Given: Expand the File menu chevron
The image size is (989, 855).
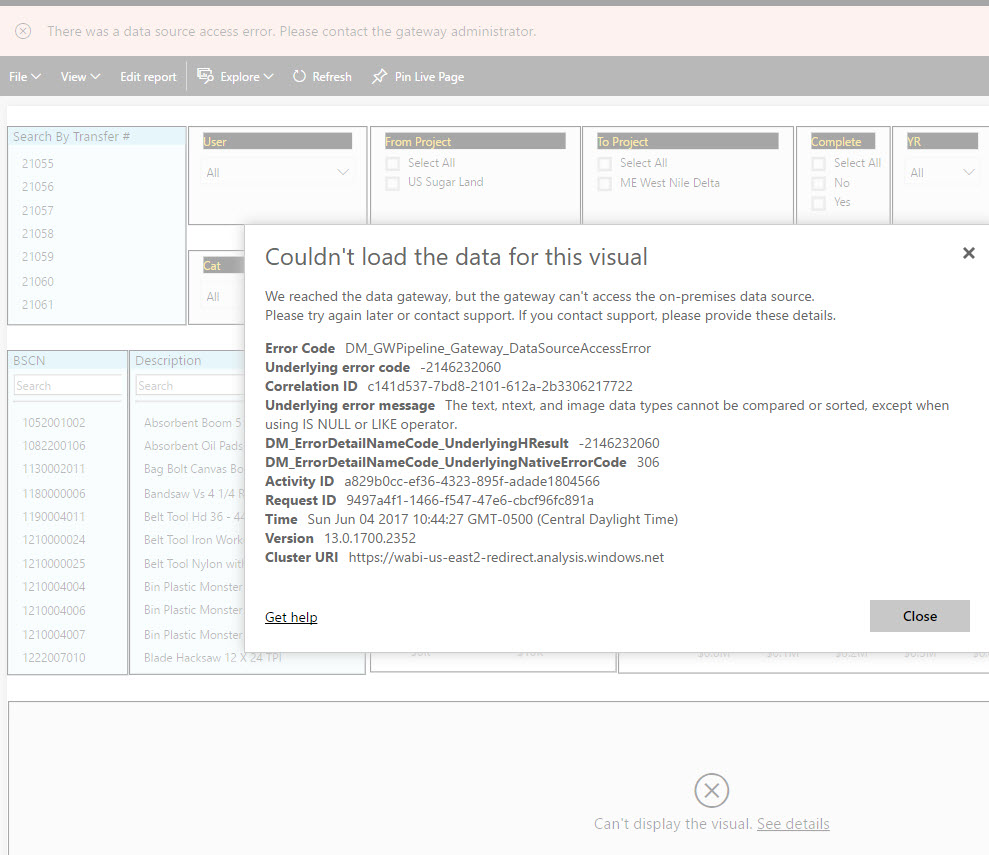Looking at the screenshot, I should (x=36, y=76).
